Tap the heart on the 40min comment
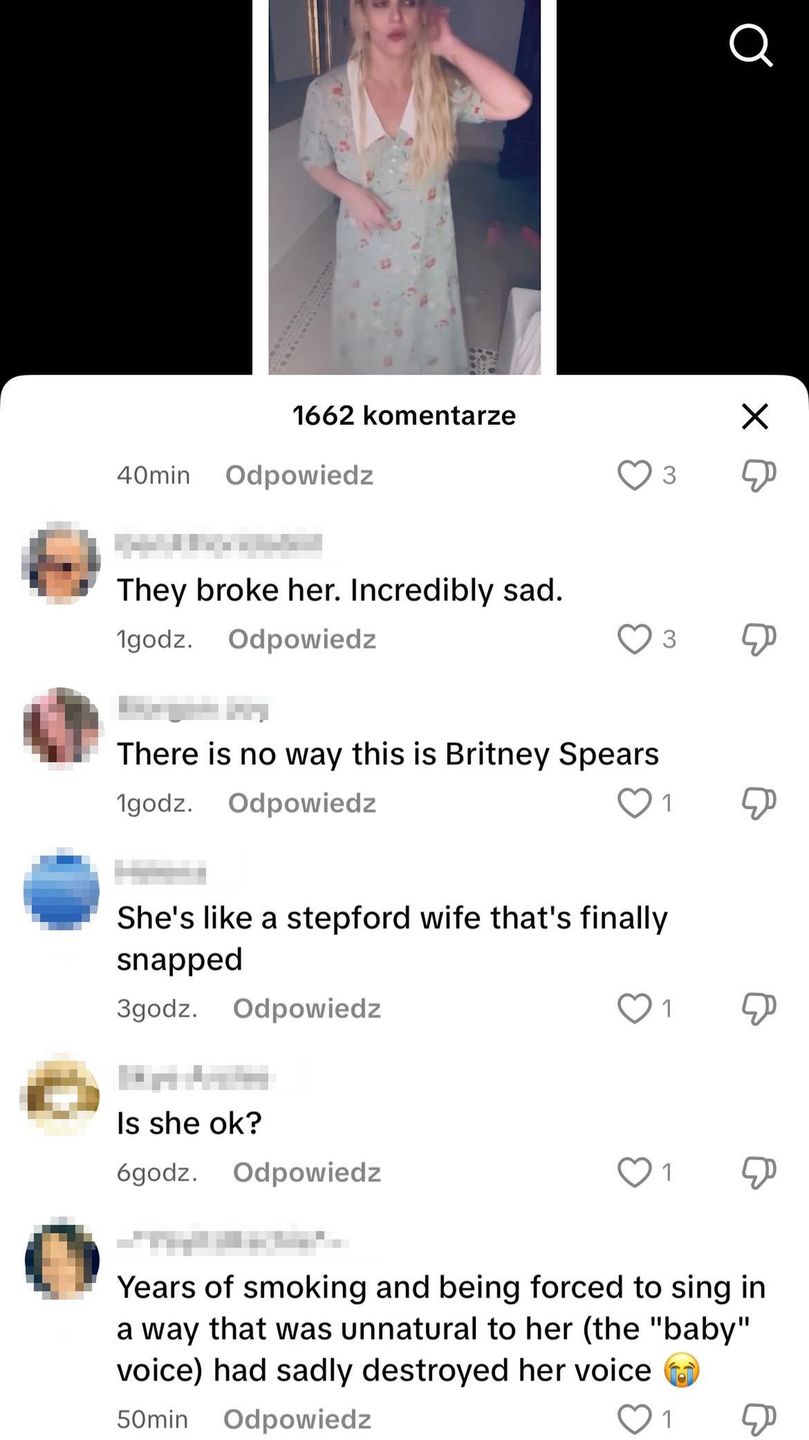Screen dimensions: 809x1440 pyautogui.click(x=634, y=474)
